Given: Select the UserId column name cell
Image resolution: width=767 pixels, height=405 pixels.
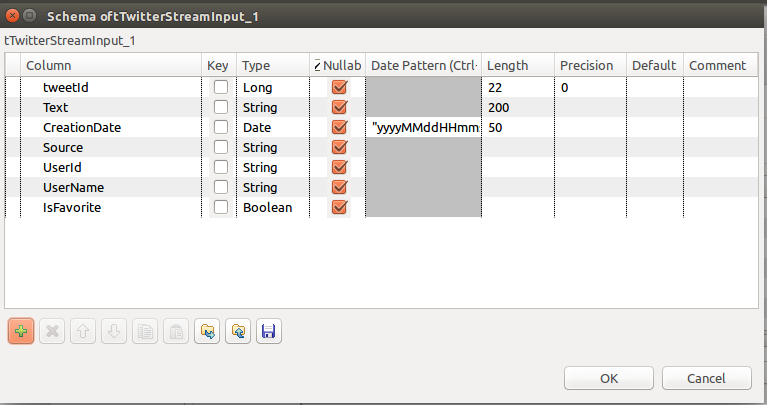Looking at the screenshot, I should (111, 168).
